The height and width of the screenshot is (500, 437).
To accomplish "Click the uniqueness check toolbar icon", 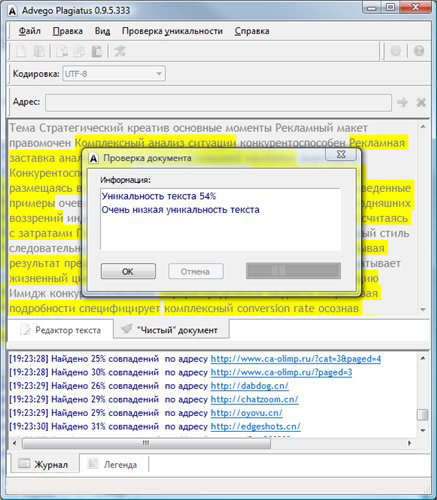I will point(120,51).
